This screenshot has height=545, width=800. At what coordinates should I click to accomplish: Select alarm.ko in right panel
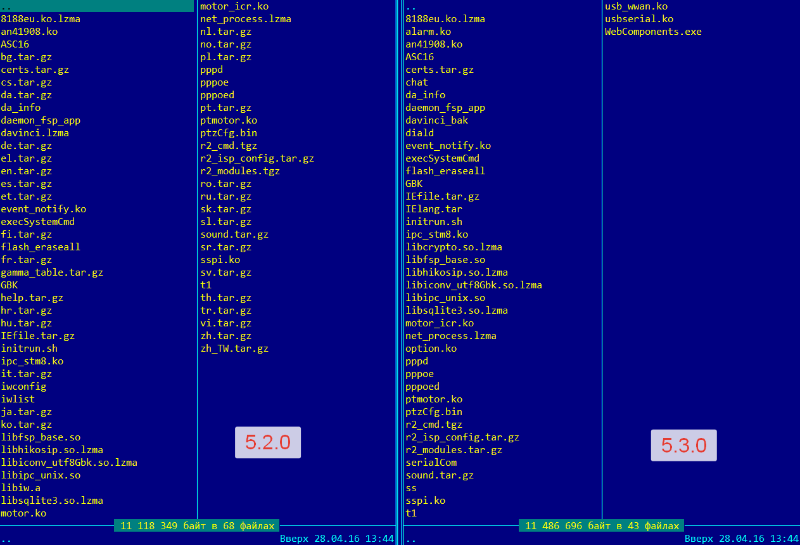pyautogui.click(x=428, y=32)
